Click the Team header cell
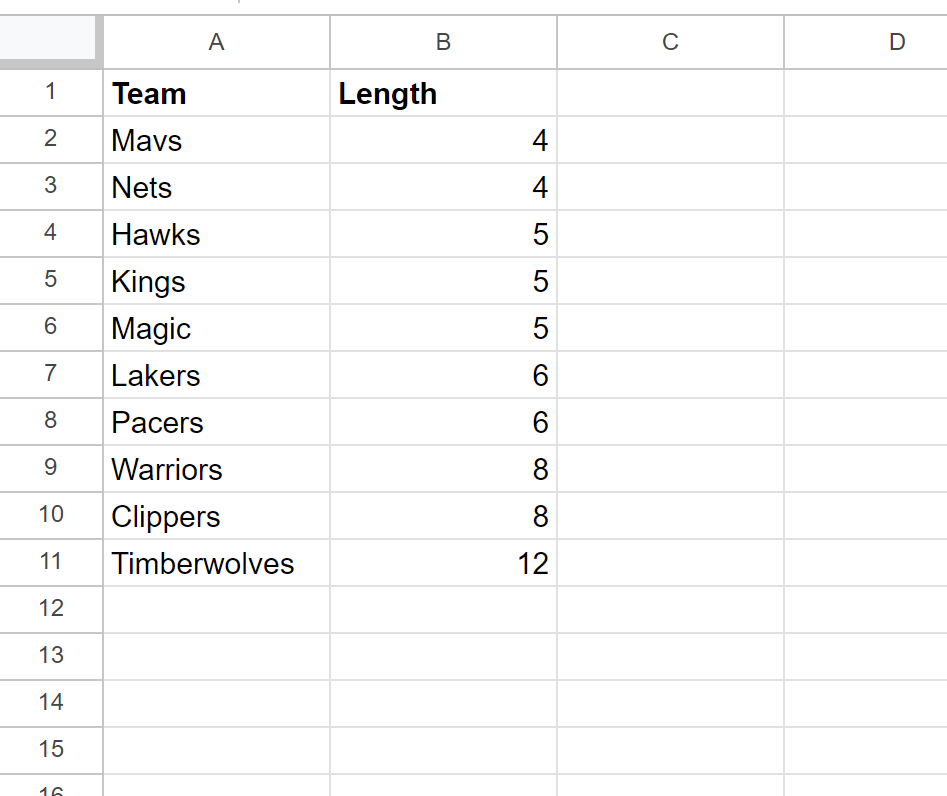Viewport: 947px width, 796px height. 217,92
